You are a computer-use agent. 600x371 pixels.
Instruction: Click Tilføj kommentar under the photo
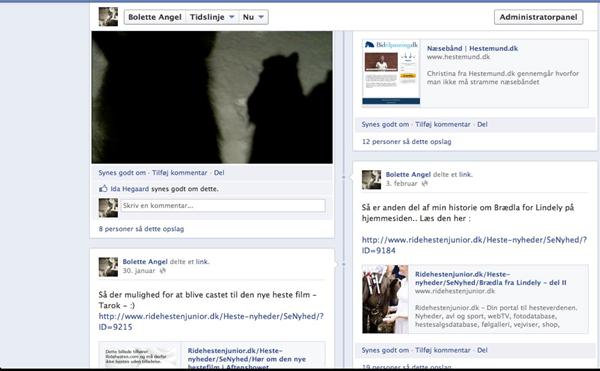coord(179,173)
